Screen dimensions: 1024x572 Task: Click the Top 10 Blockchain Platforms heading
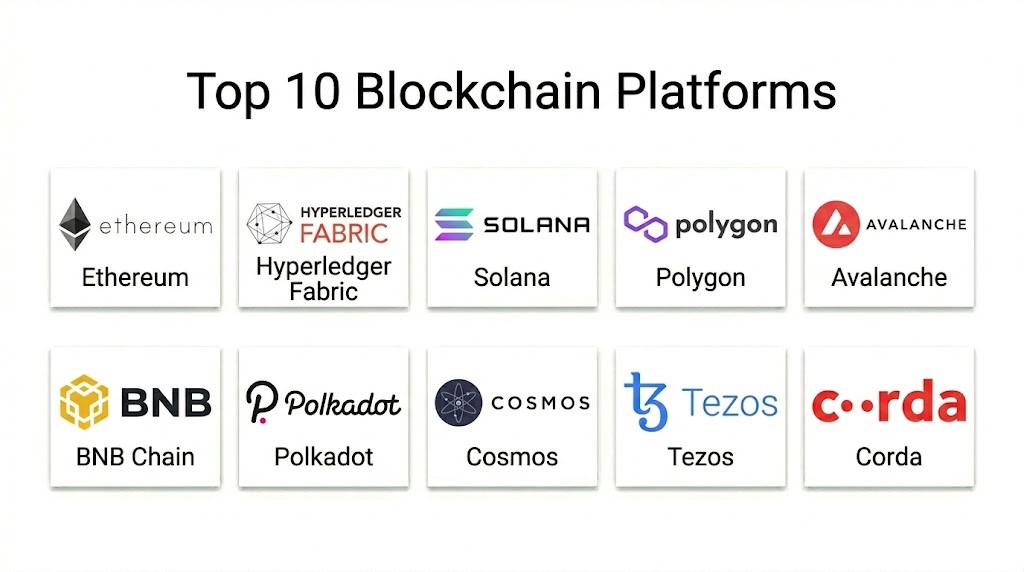(x=511, y=92)
